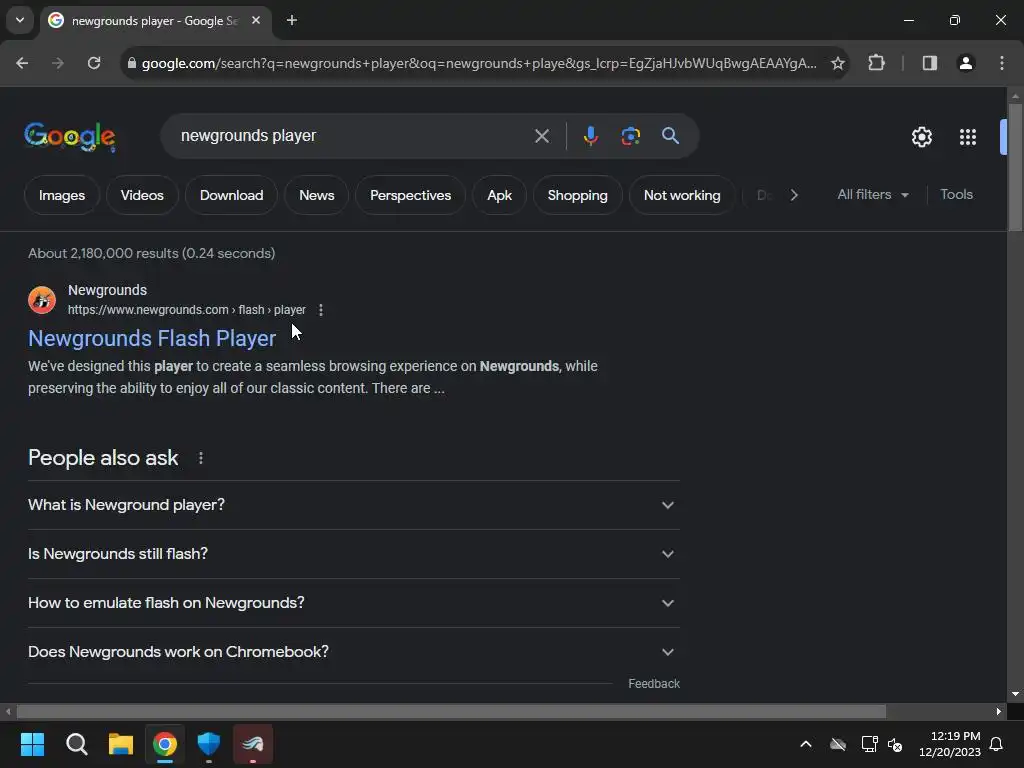Open Windows taskbar search
This screenshot has height=768, width=1024.
coord(76,744)
